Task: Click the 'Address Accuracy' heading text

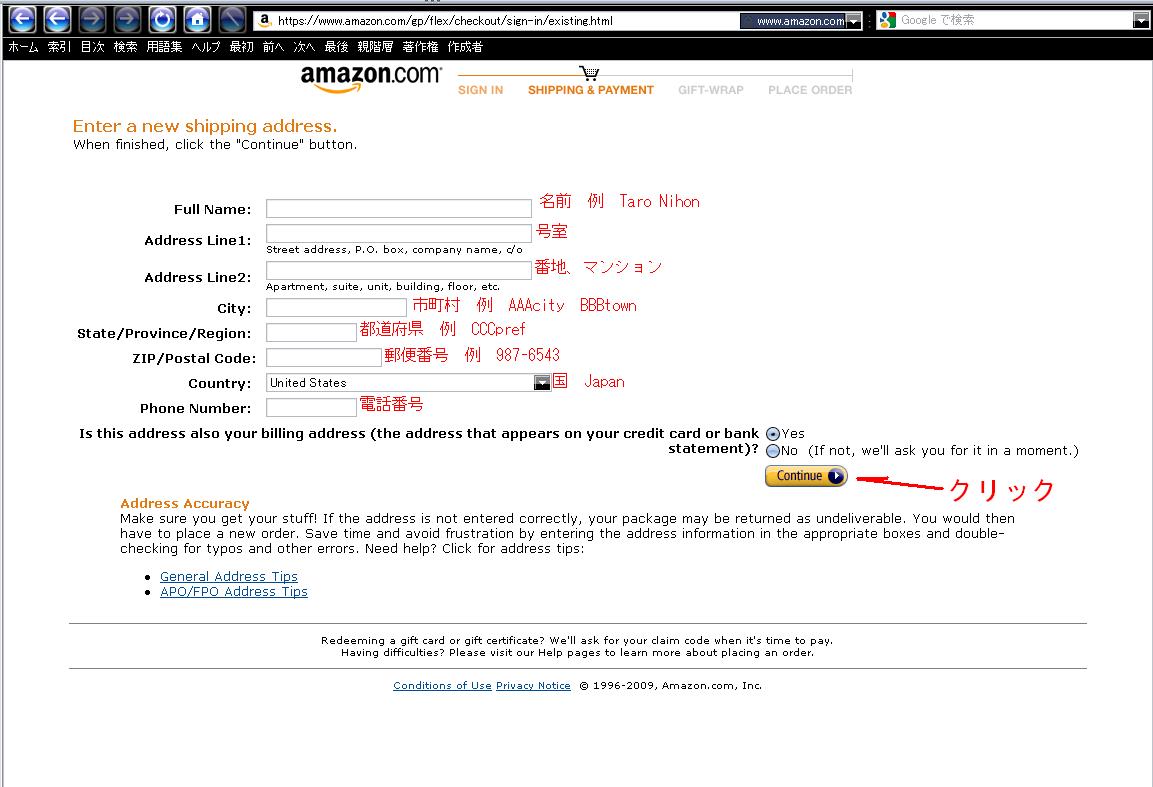Action: [x=185, y=504]
